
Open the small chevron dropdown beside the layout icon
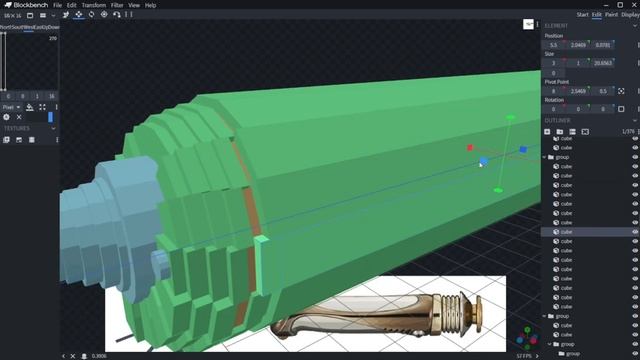53,16
